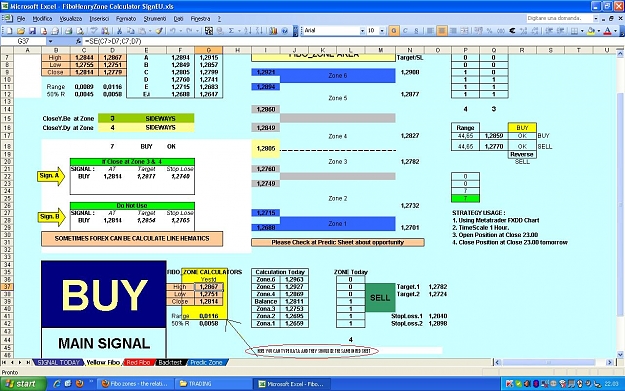625x391 pixels.
Task: Toggle bold (G) formatting
Action: click(x=394, y=31)
